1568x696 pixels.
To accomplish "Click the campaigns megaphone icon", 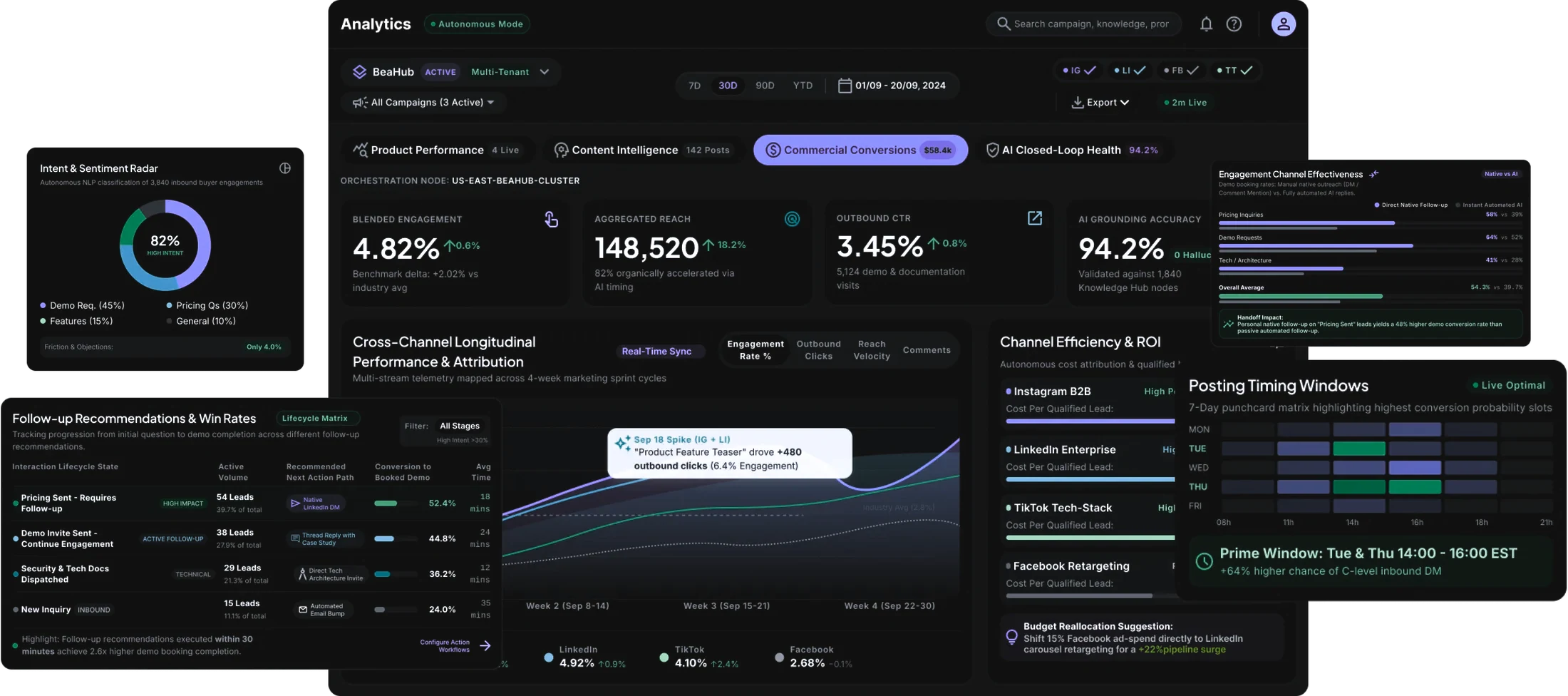I will (x=360, y=103).
